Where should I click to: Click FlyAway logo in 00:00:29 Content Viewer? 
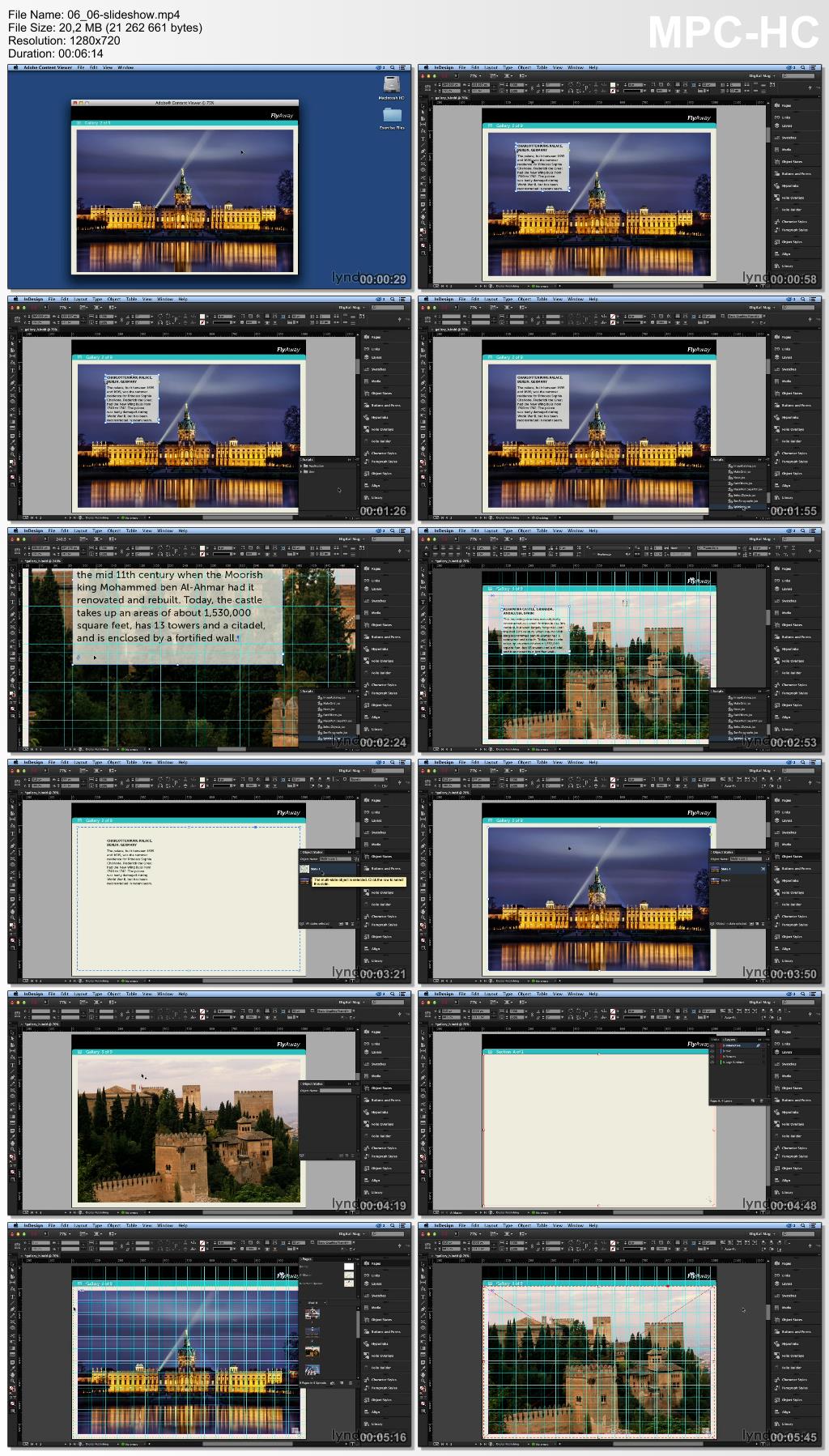pyautogui.click(x=283, y=115)
